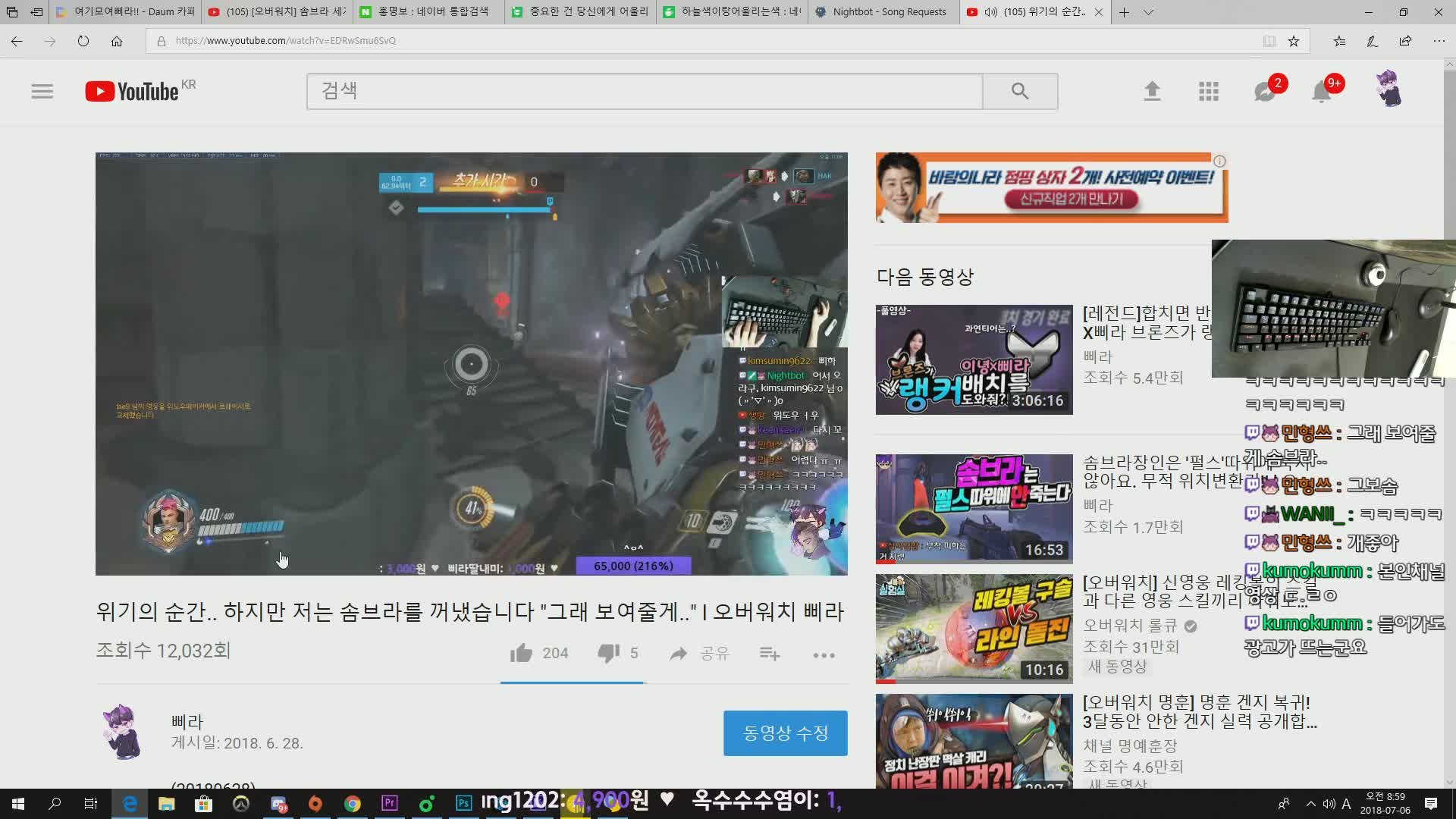
Task: Click the page vertical scrollbar
Action: (1449, 425)
